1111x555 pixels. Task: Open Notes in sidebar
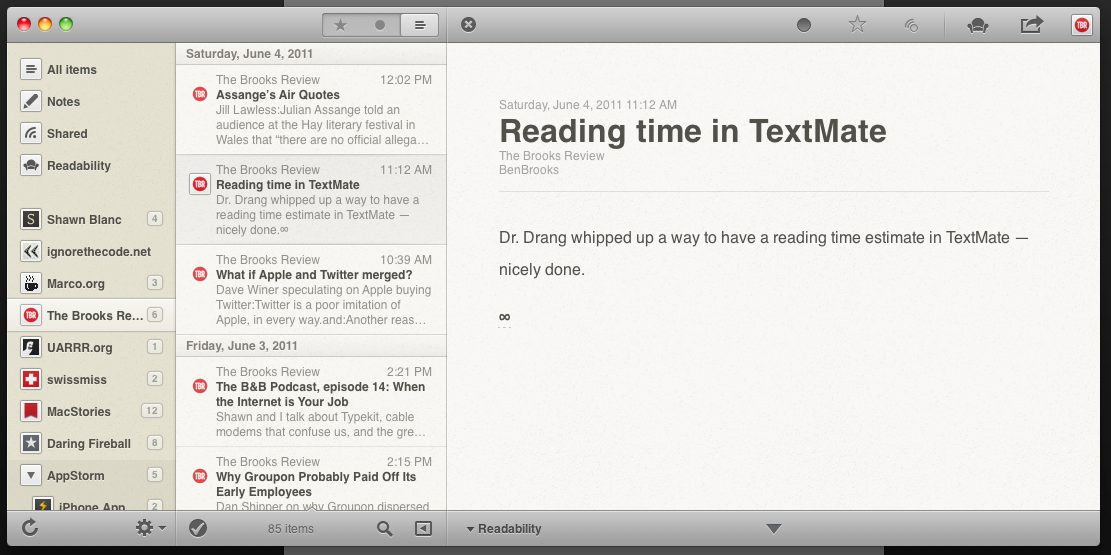click(x=91, y=101)
